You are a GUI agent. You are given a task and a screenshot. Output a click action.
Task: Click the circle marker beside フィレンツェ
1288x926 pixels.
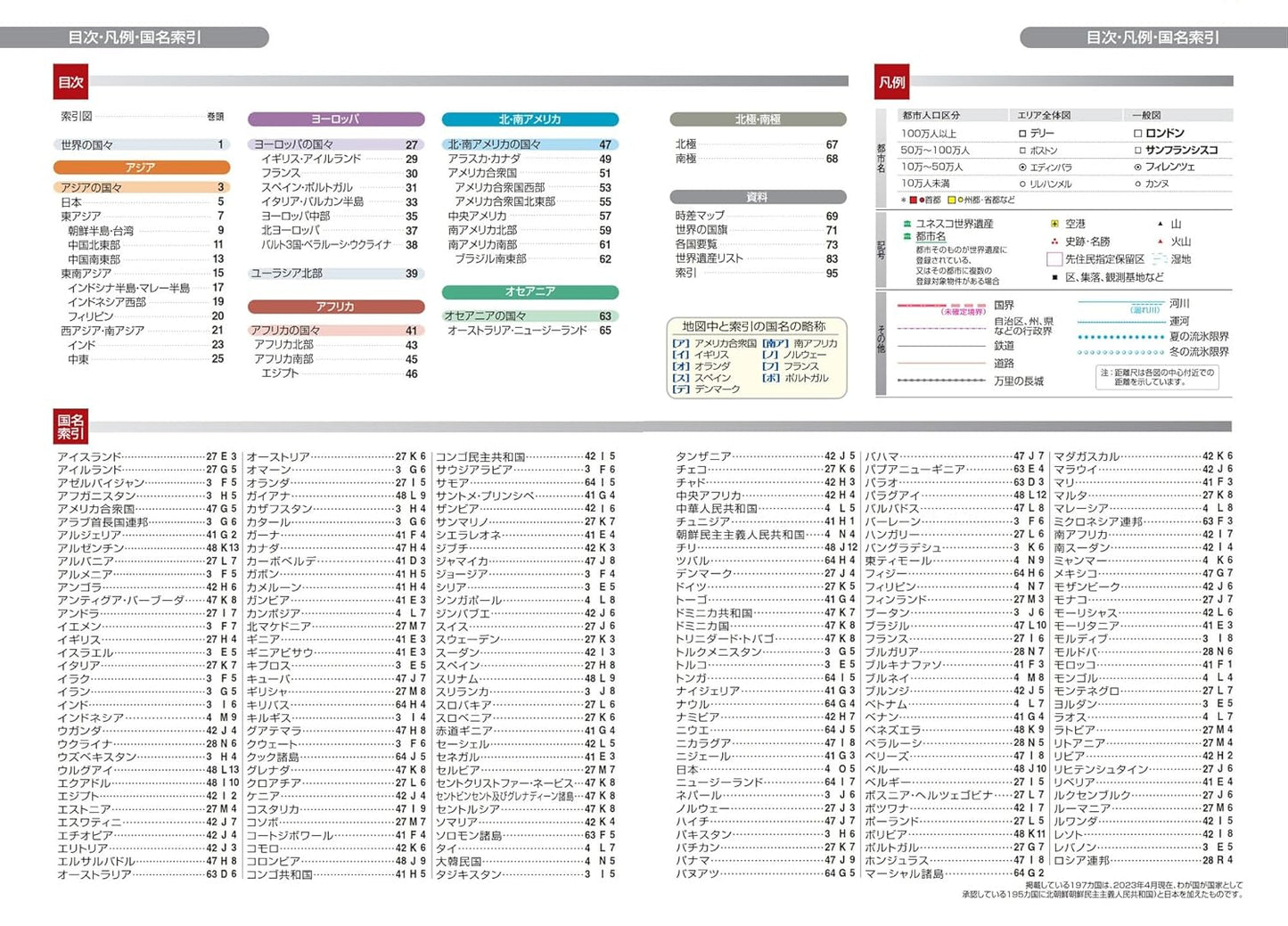coord(1137,167)
